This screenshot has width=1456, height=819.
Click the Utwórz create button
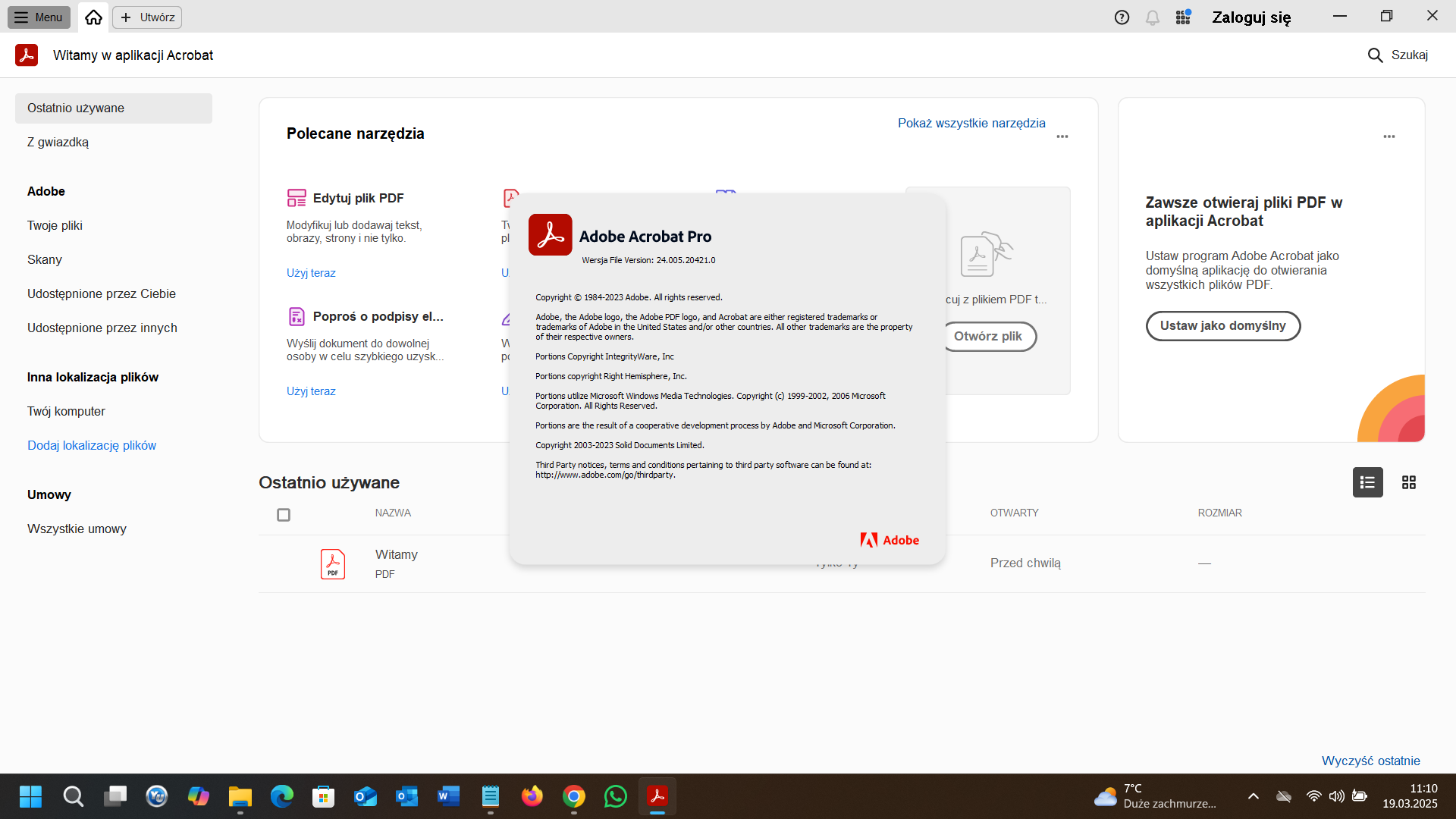(x=147, y=17)
